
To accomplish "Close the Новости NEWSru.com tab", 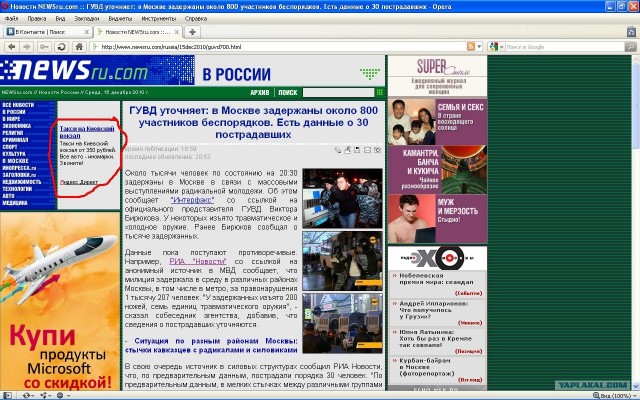I will click(x=177, y=32).
